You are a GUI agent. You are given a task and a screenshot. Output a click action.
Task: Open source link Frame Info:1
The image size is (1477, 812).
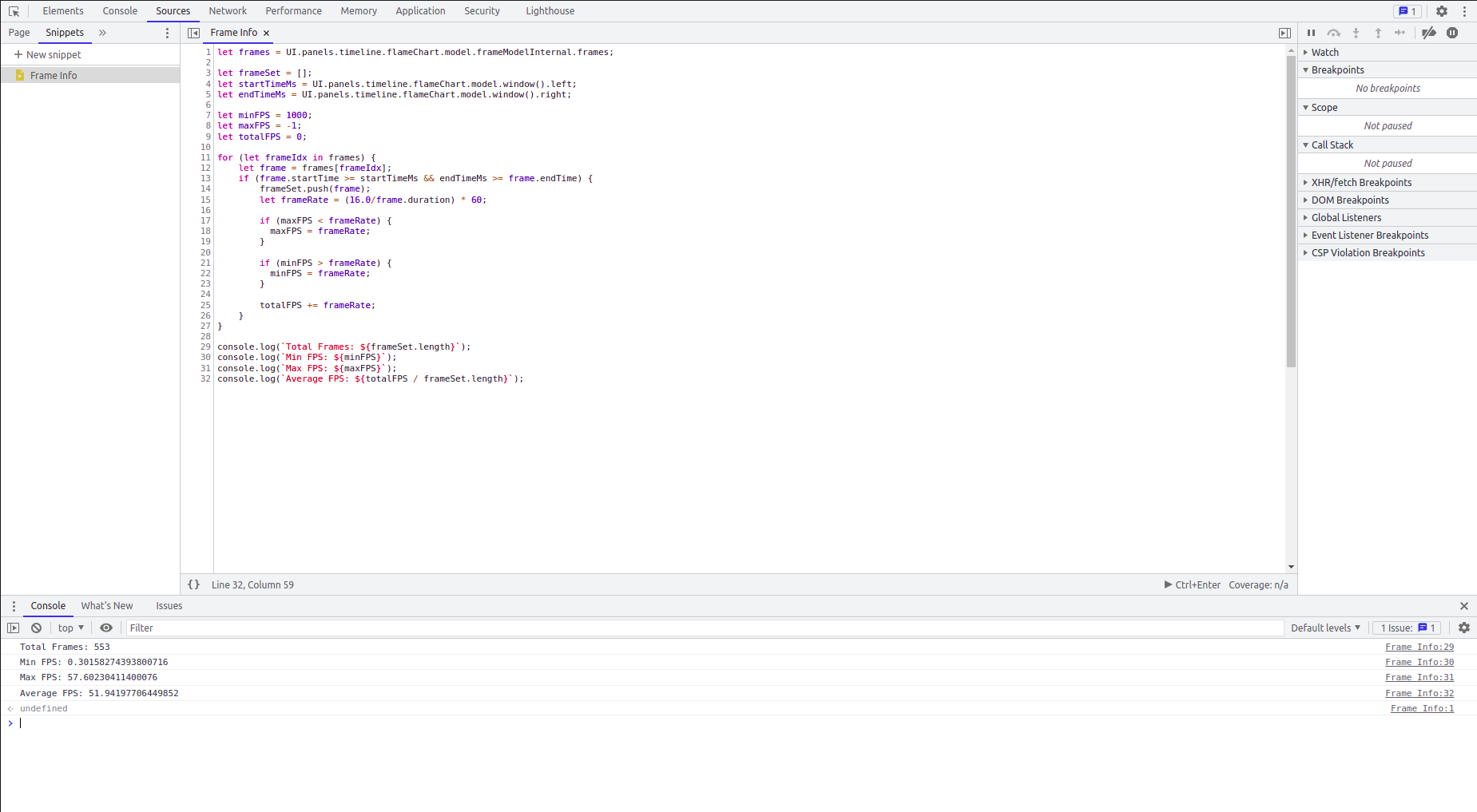tap(1422, 708)
